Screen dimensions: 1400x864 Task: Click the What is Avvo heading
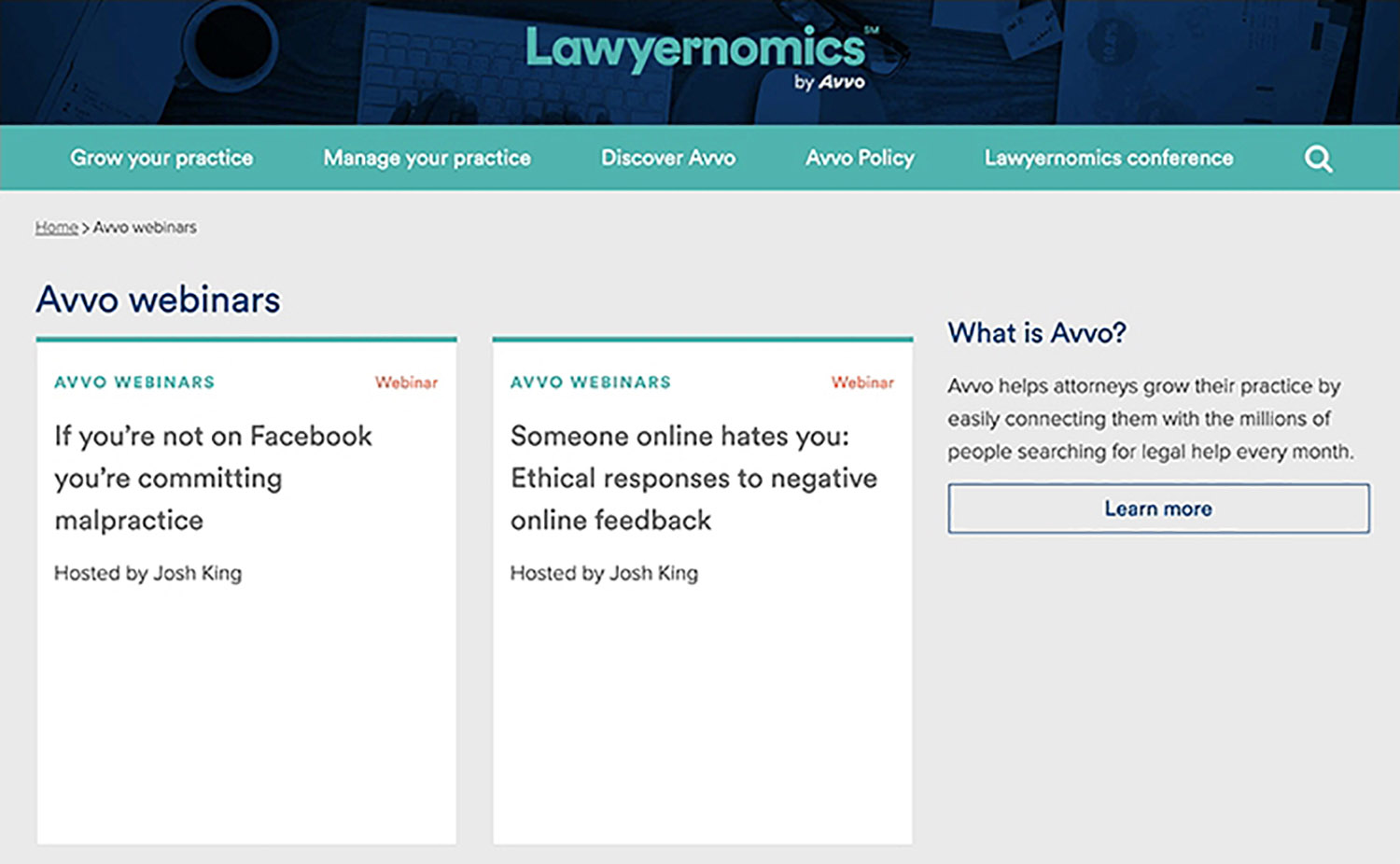coord(1036,332)
